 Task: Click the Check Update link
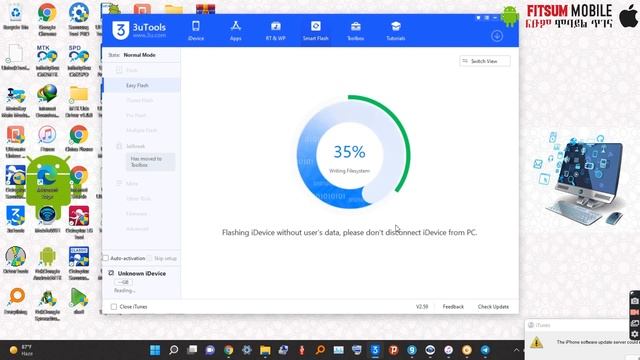493,307
